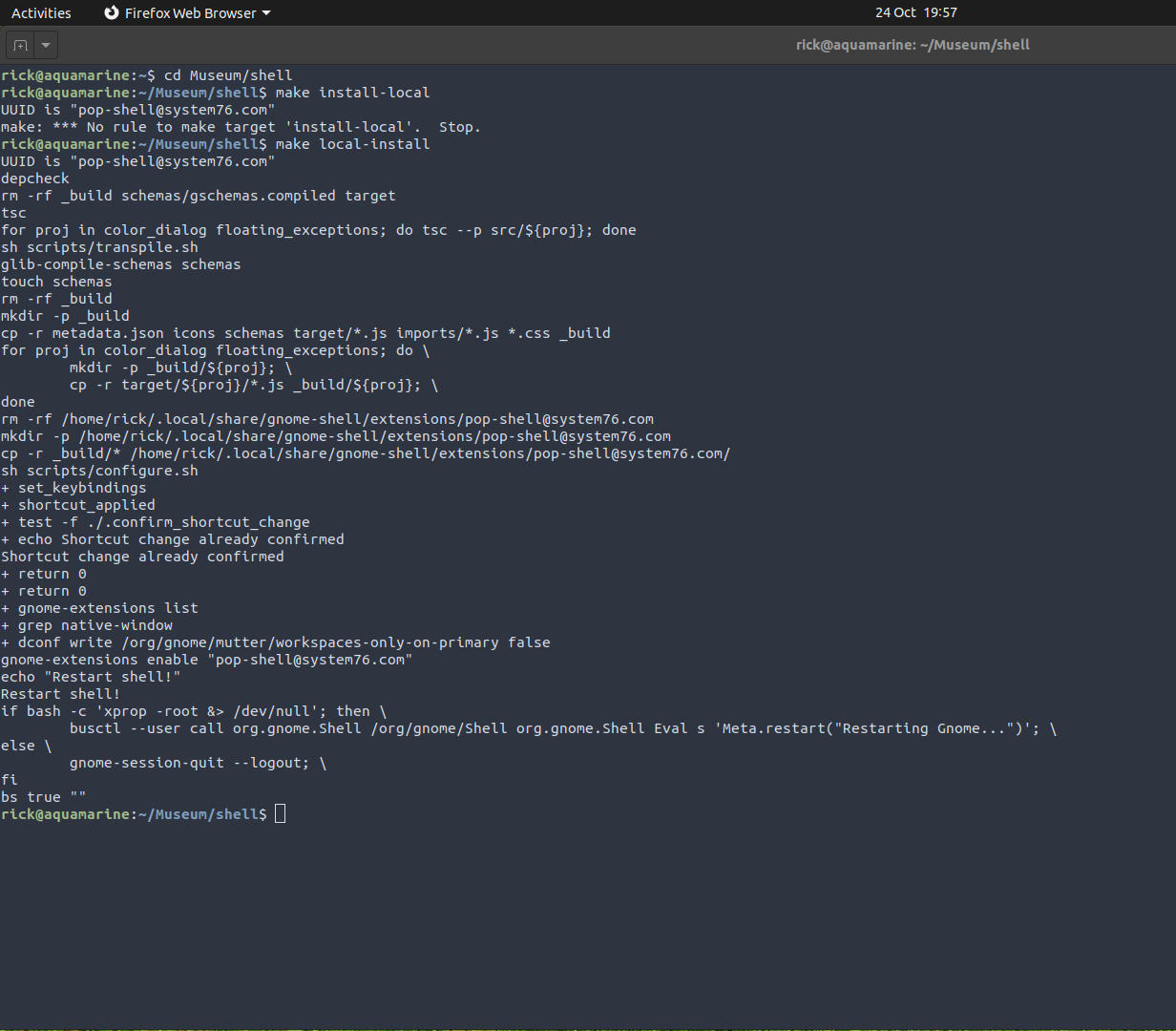Click the glib-compile-schemas schemas output line

119,263
